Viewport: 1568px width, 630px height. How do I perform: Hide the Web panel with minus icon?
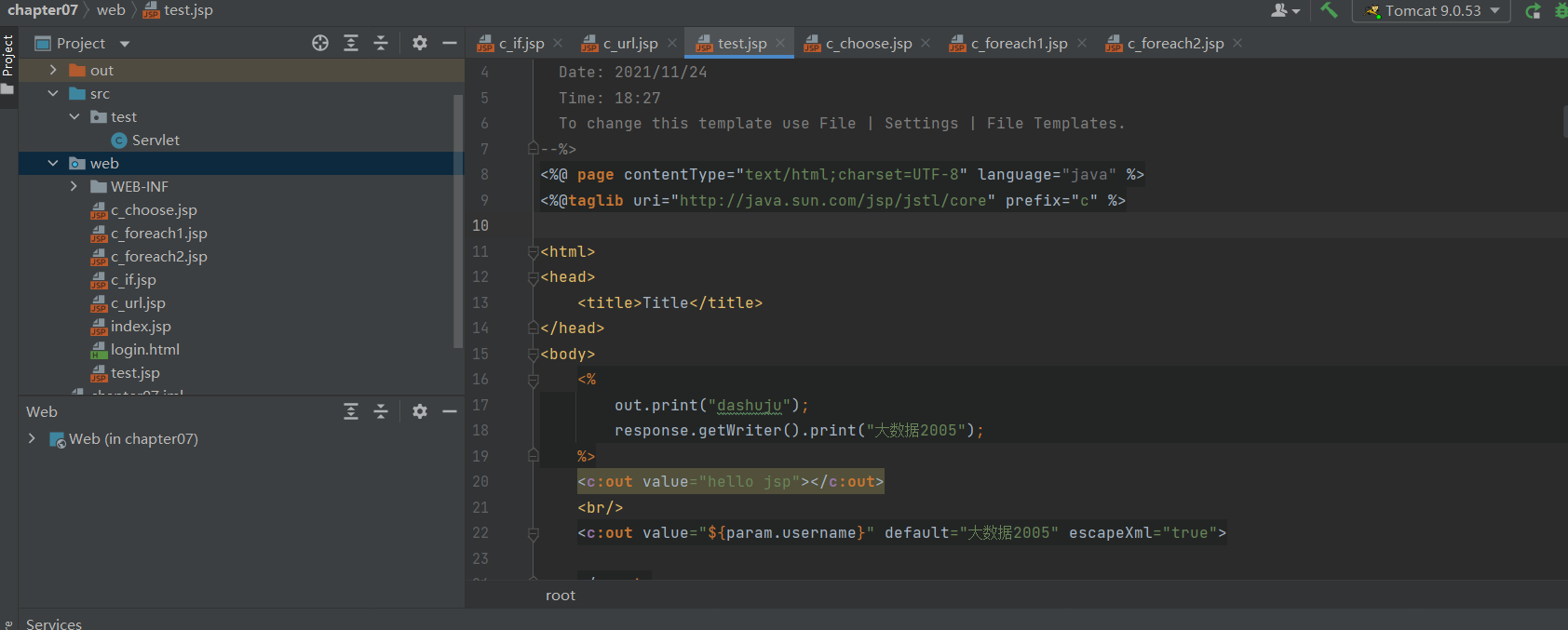(x=450, y=411)
